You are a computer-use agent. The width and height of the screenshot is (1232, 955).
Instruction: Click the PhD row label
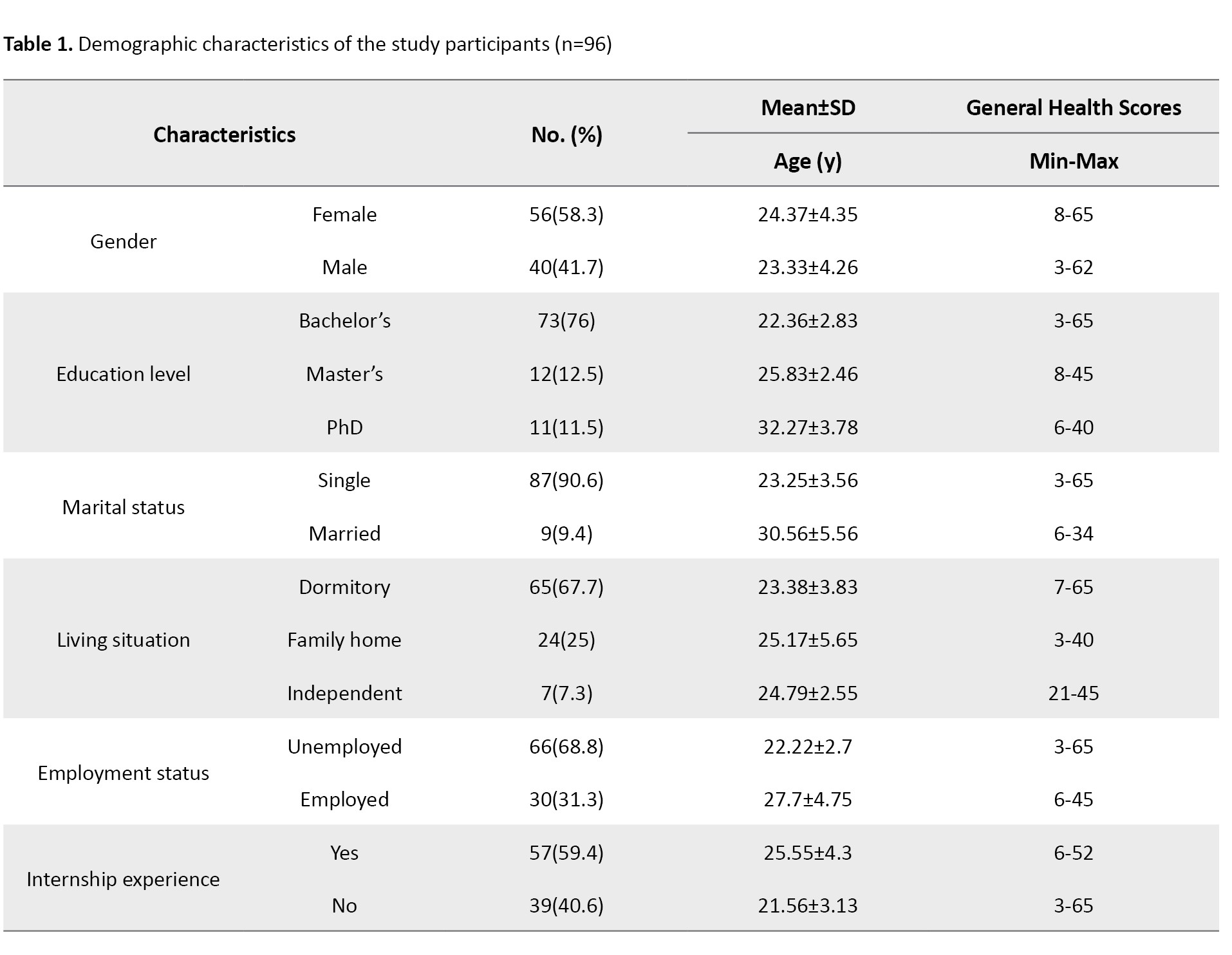(x=344, y=427)
